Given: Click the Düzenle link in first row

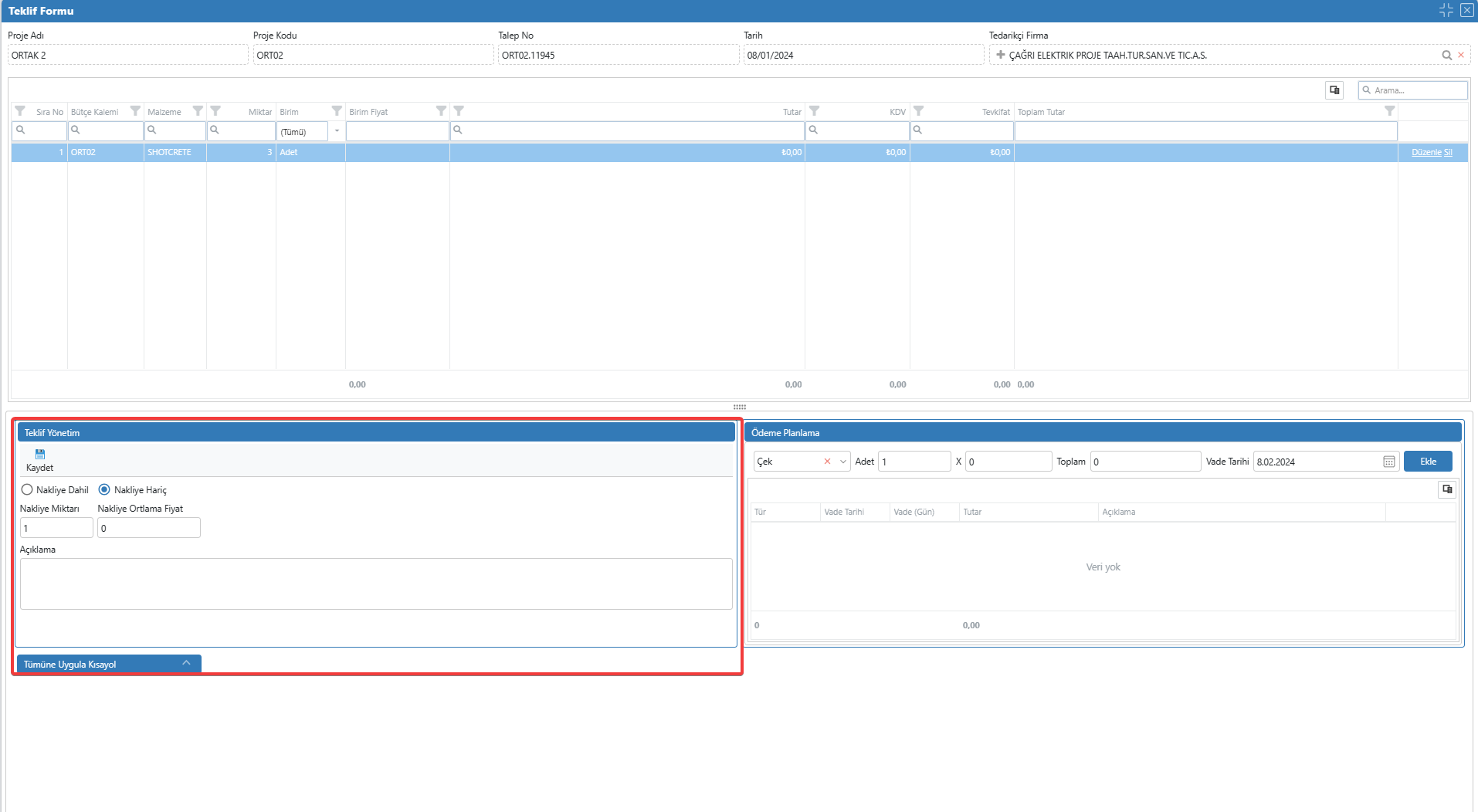Looking at the screenshot, I should coord(1425,153).
